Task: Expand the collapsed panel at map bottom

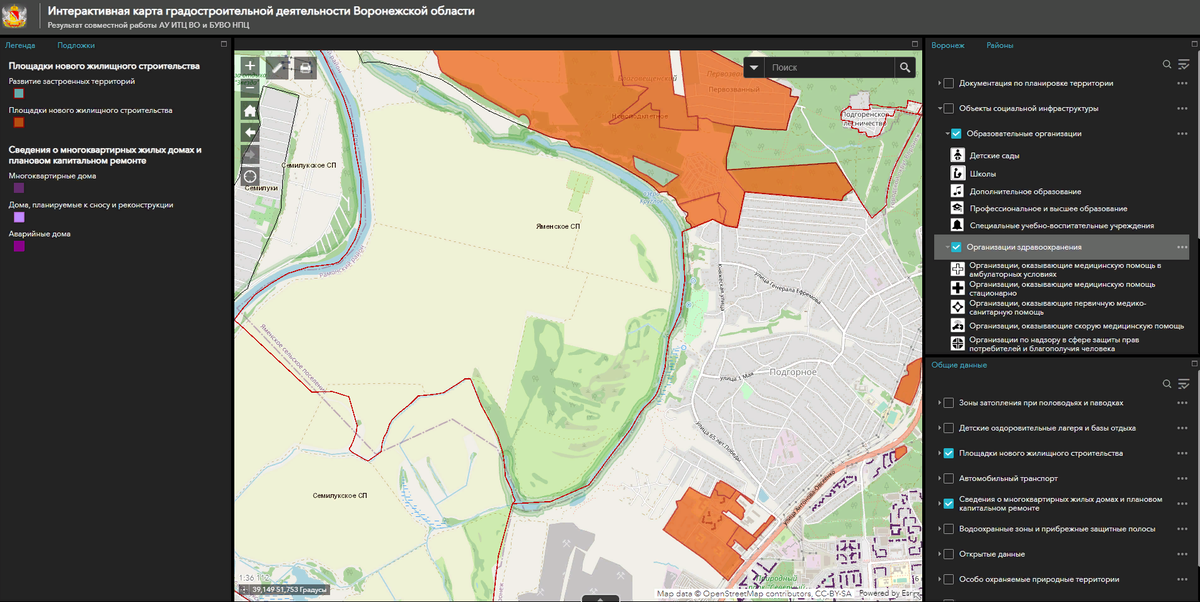Action: click(x=600, y=598)
